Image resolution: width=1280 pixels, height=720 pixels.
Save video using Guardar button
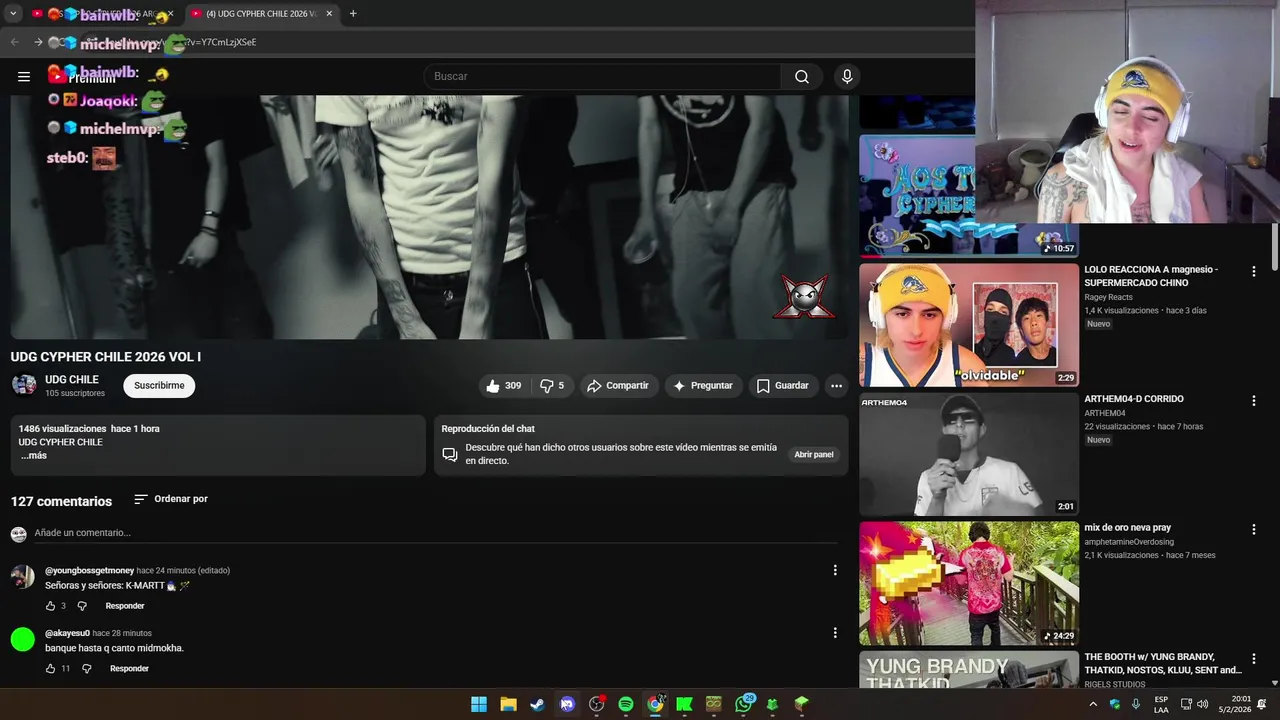pos(783,386)
